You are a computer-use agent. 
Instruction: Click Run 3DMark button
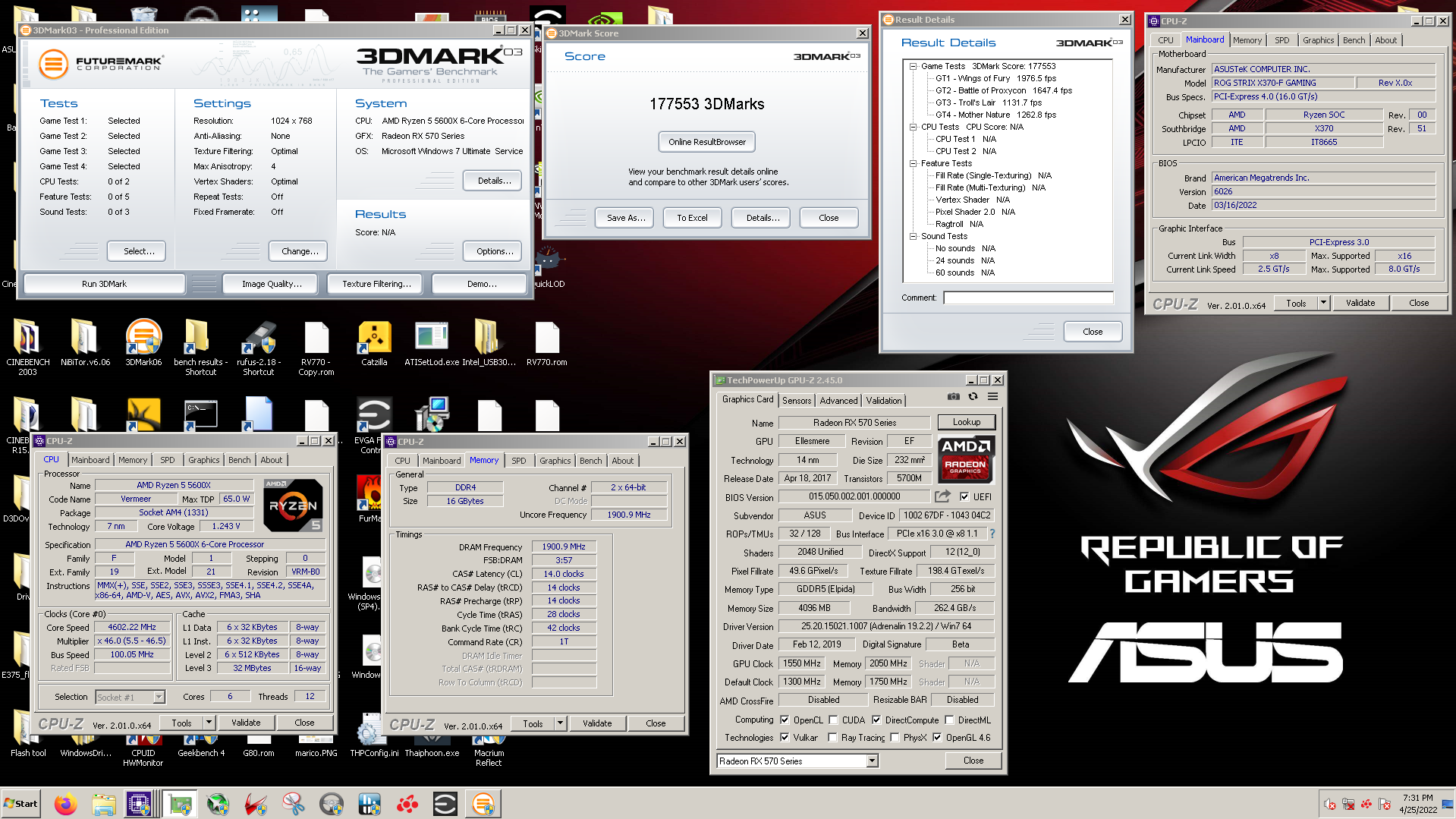pos(104,284)
